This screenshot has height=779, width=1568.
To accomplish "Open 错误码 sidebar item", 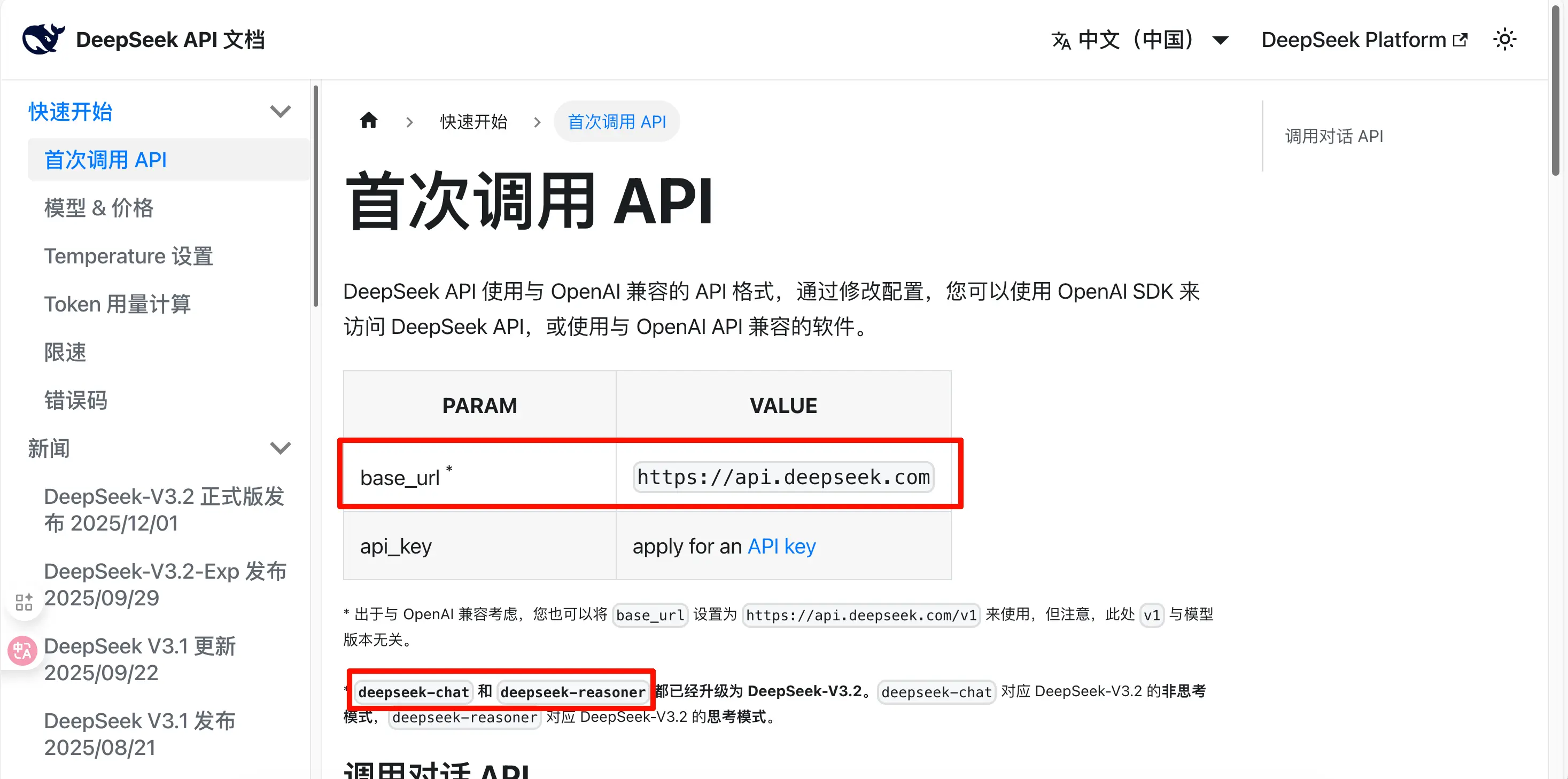I will [x=75, y=400].
